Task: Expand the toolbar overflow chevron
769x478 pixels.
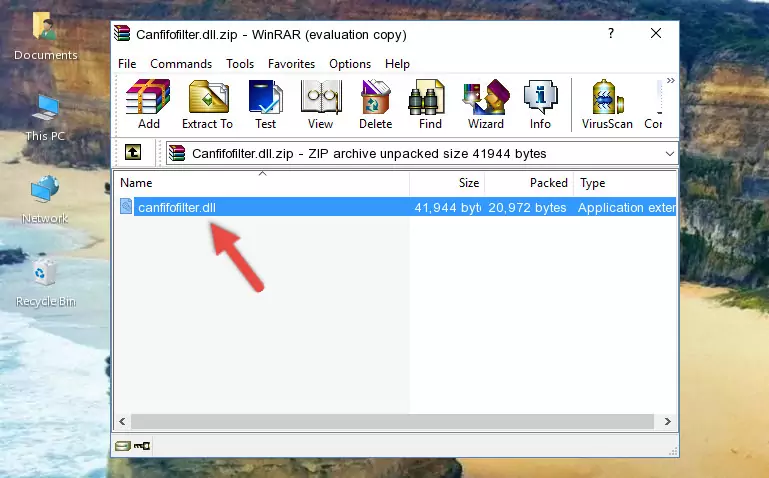Action: pyautogui.click(x=670, y=80)
